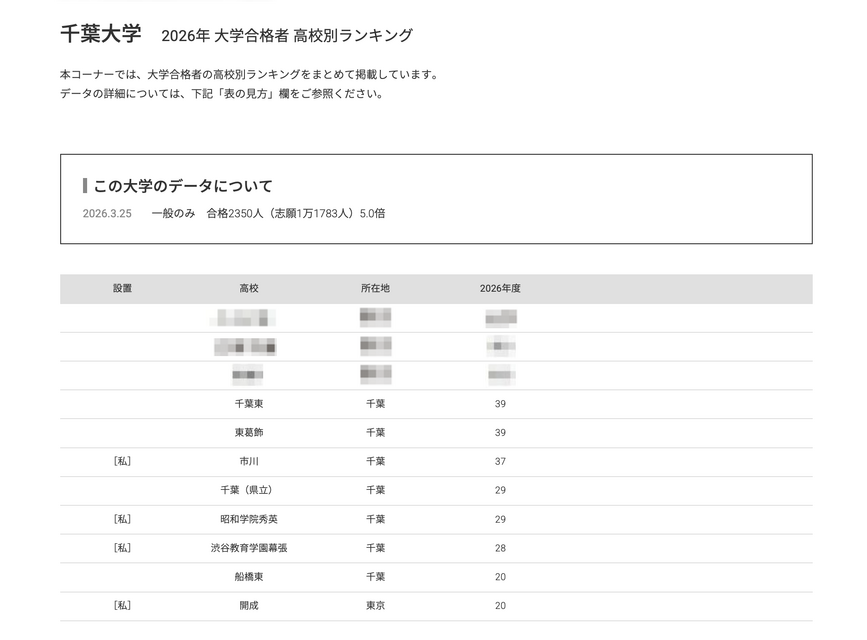
Task: Click the value 39 in 千葉東 row
Action: click(x=500, y=404)
